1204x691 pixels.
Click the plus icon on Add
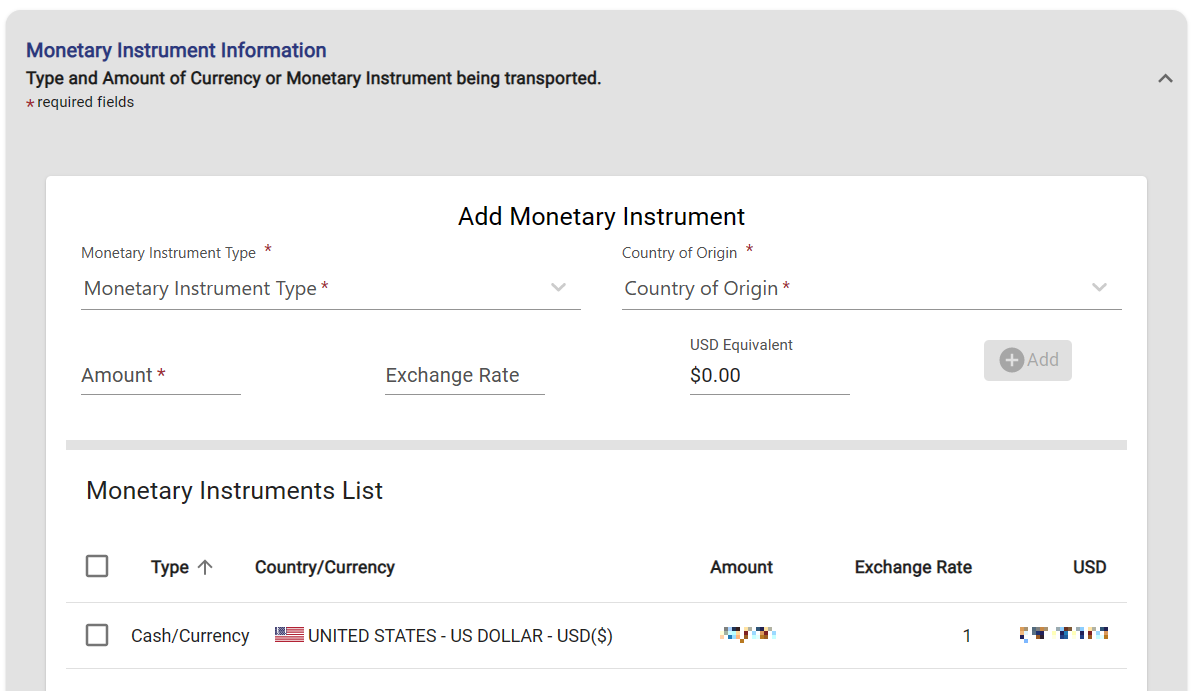pyautogui.click(x=1011, y=360)
